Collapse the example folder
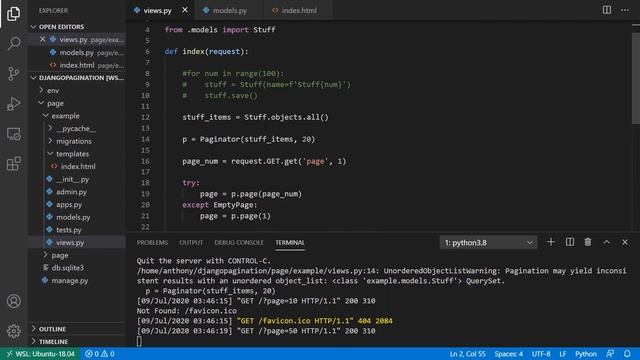The width and height of the screenshot is (640, 360). click(x=46, y=116)
